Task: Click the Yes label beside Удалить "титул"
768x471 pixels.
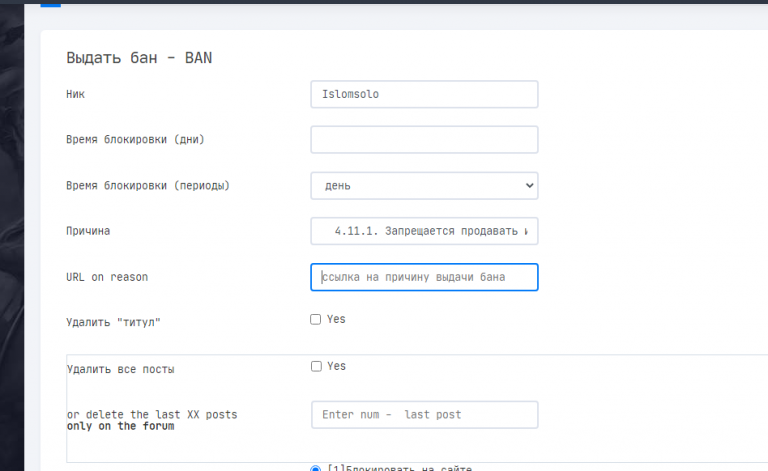Action: (x=336, y=319)
